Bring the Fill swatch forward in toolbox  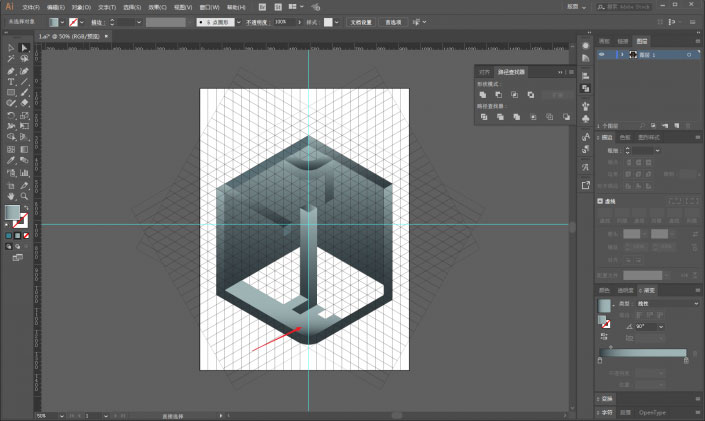(x=13, y=212)
